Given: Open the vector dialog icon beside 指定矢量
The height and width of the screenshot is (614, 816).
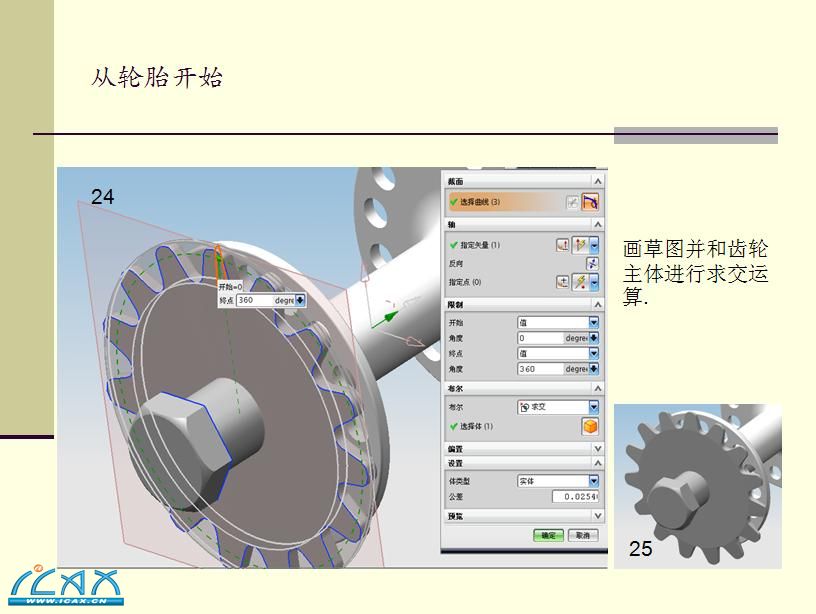Looking at the screenshot, I should point(562,245).
